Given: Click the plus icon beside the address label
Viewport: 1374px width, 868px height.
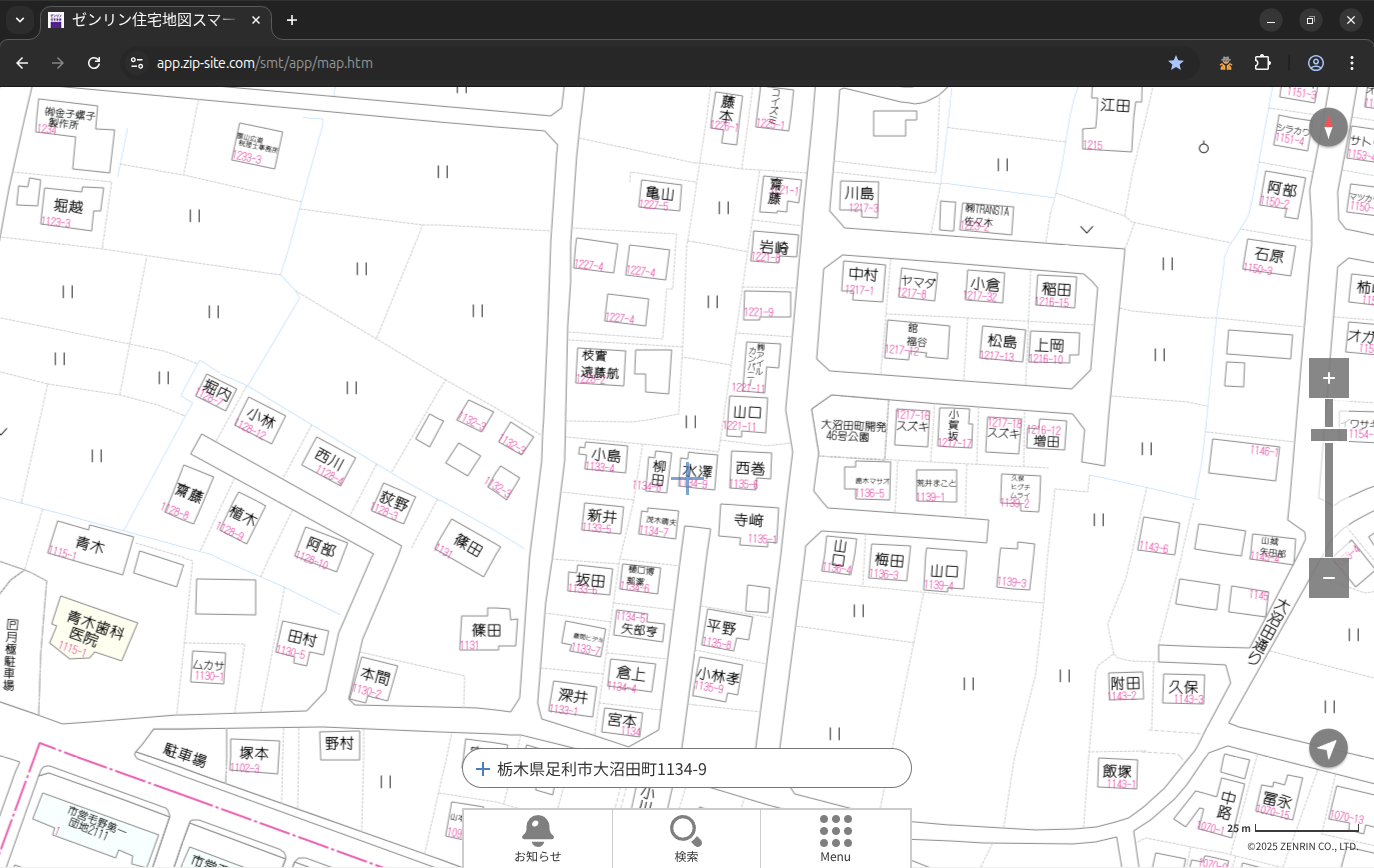Looking at the screenshot, I should pos(483,769).
